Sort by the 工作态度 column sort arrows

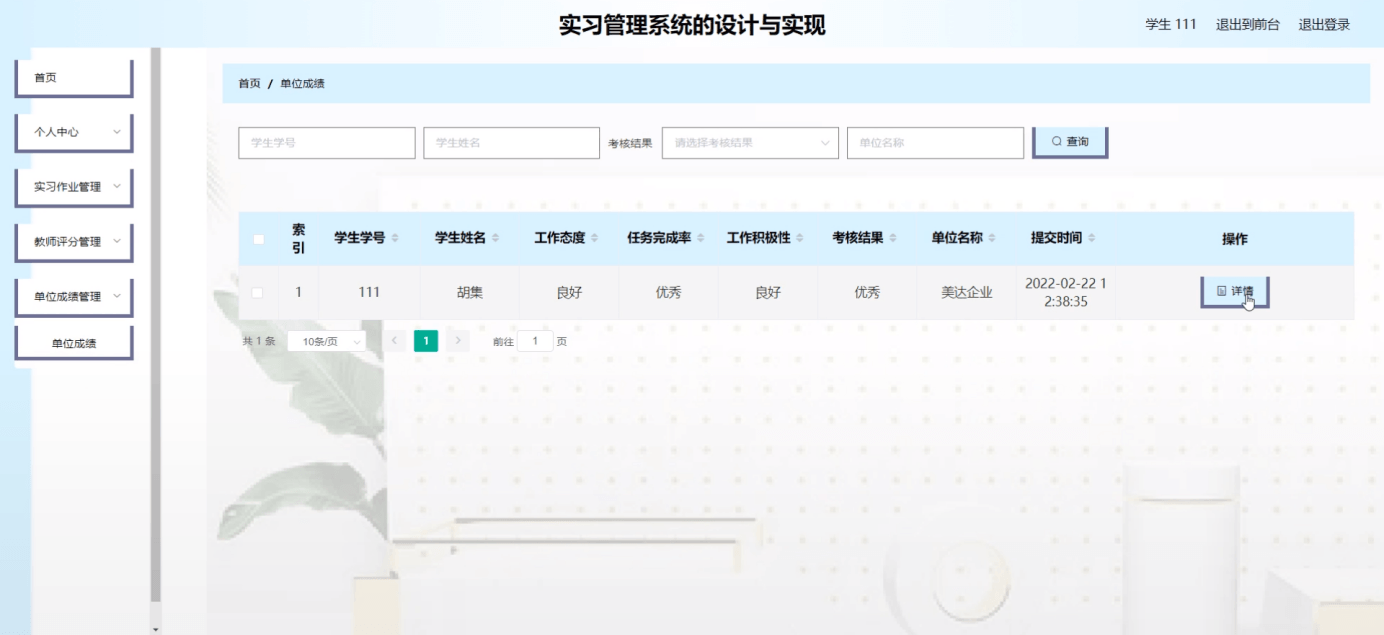click(595, 238)
